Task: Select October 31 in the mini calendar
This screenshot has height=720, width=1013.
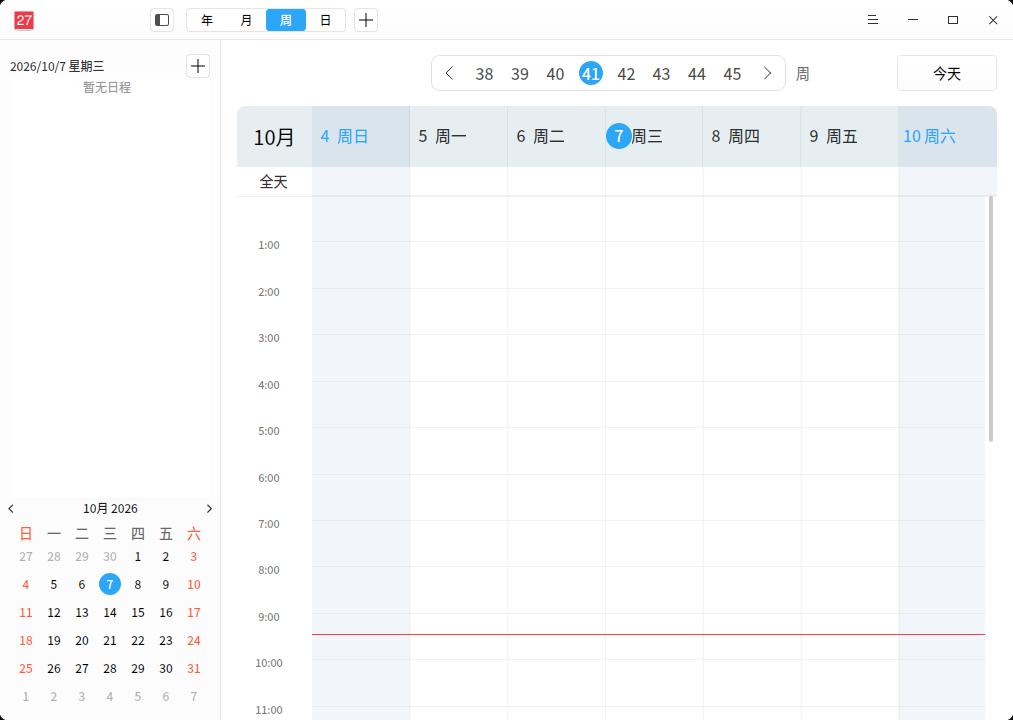Action: click(194, 669)
